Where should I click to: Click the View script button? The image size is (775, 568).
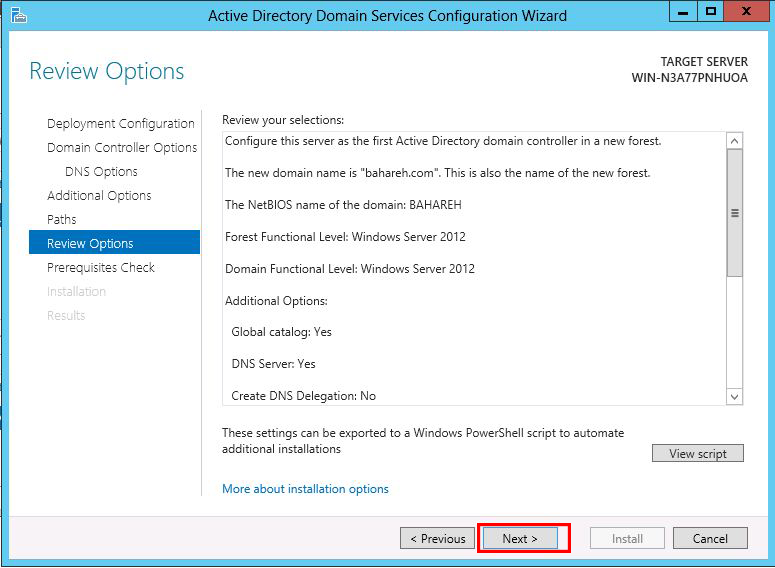coord(698,453)
